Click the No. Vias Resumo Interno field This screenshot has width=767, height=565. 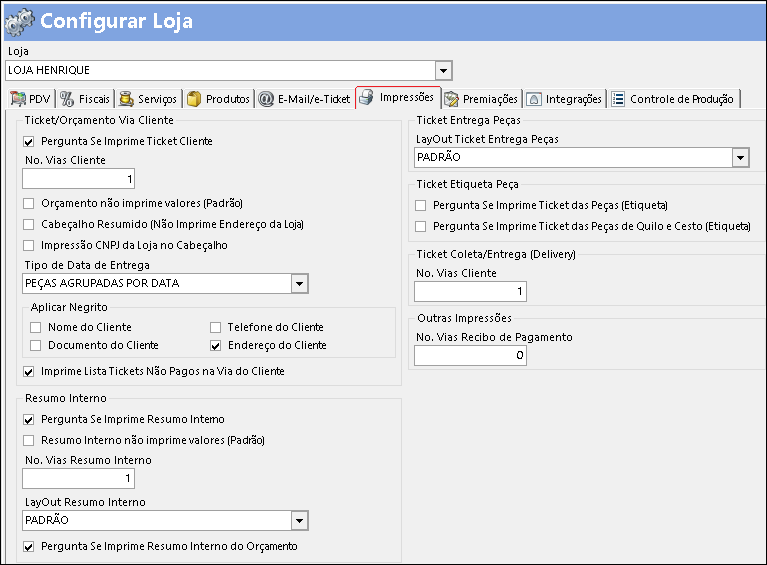coord(78,478)
